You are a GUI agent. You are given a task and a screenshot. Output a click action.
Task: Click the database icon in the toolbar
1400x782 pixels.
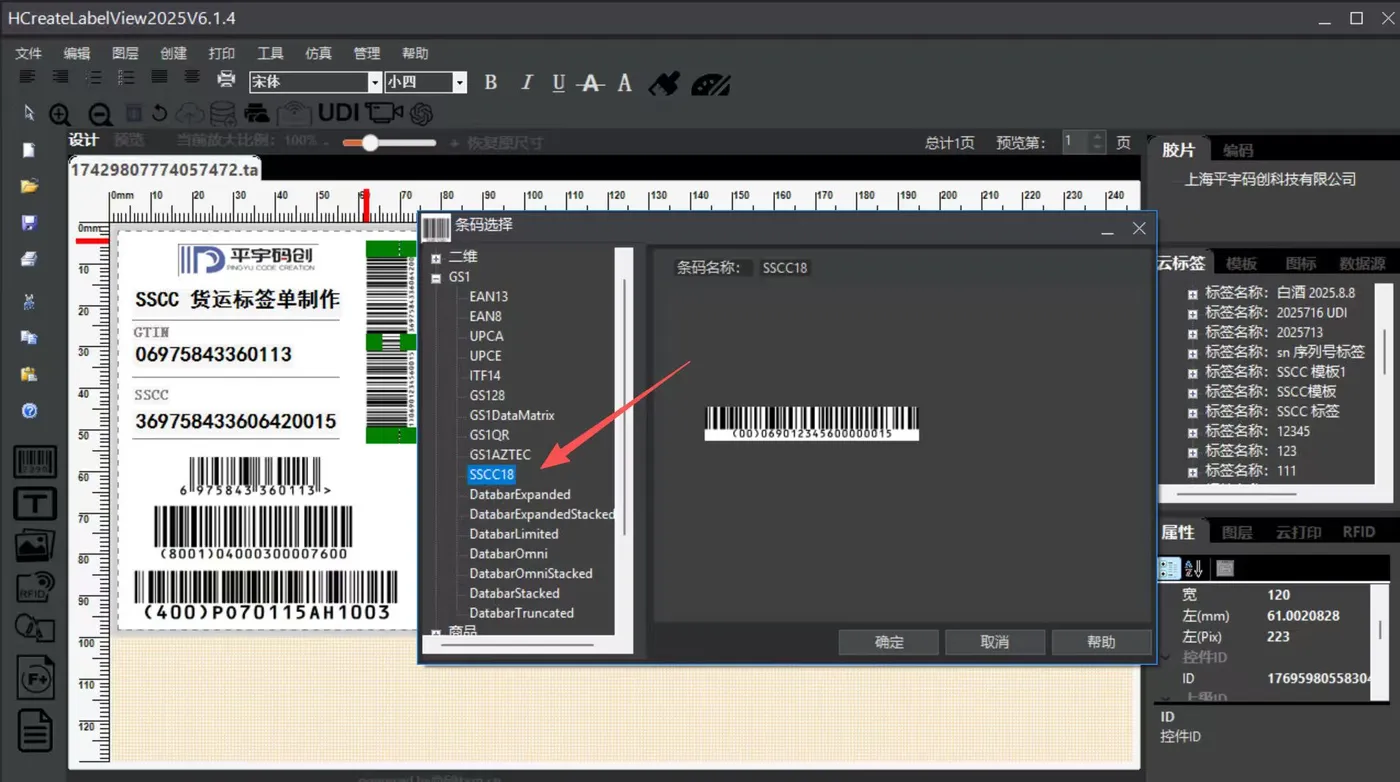[223, 113]
